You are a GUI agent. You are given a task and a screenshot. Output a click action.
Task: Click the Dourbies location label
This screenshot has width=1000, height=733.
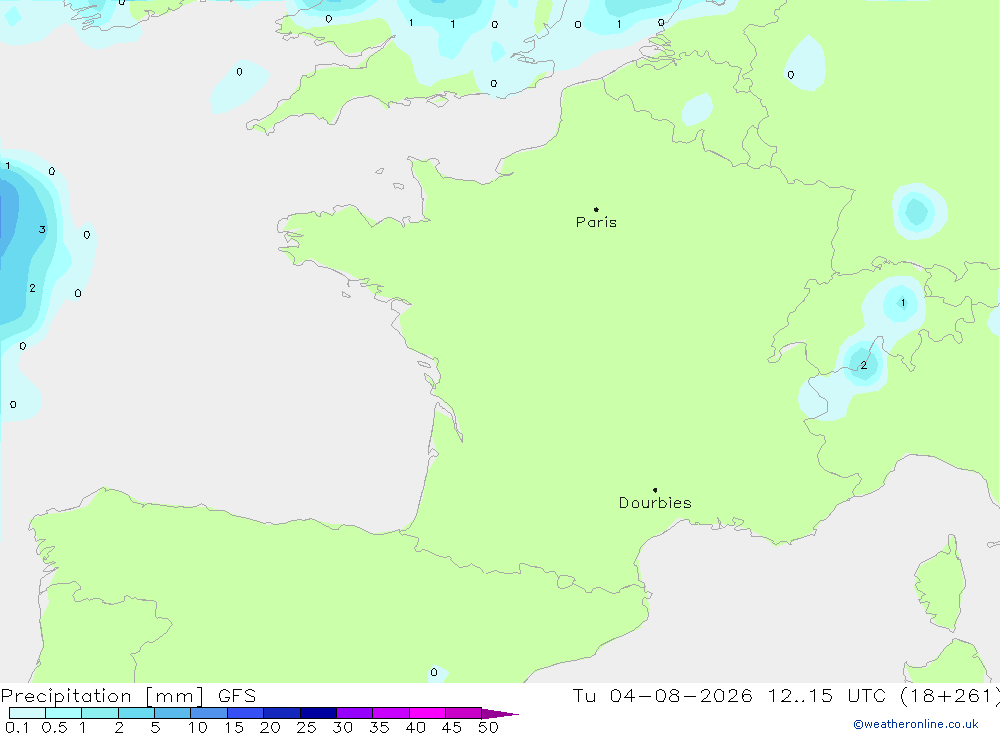655,503
